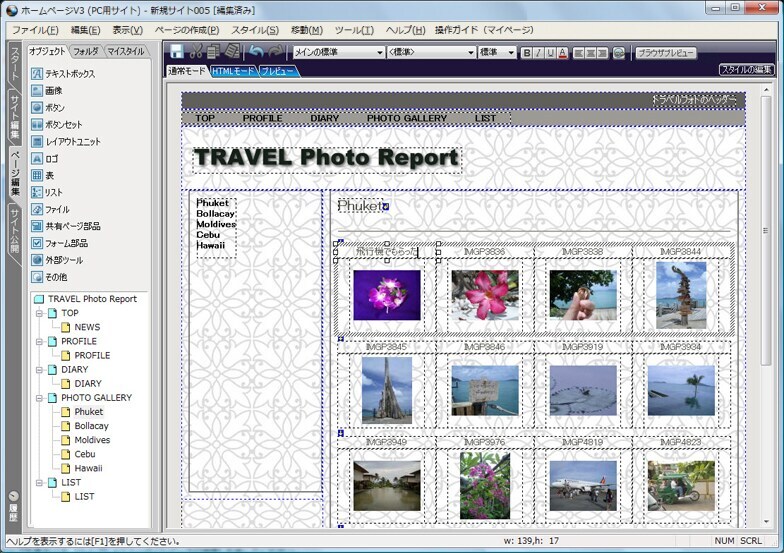Open the ファイル(F) menu
This screenshot has width=784, height=553.
[x=35, y=30]
